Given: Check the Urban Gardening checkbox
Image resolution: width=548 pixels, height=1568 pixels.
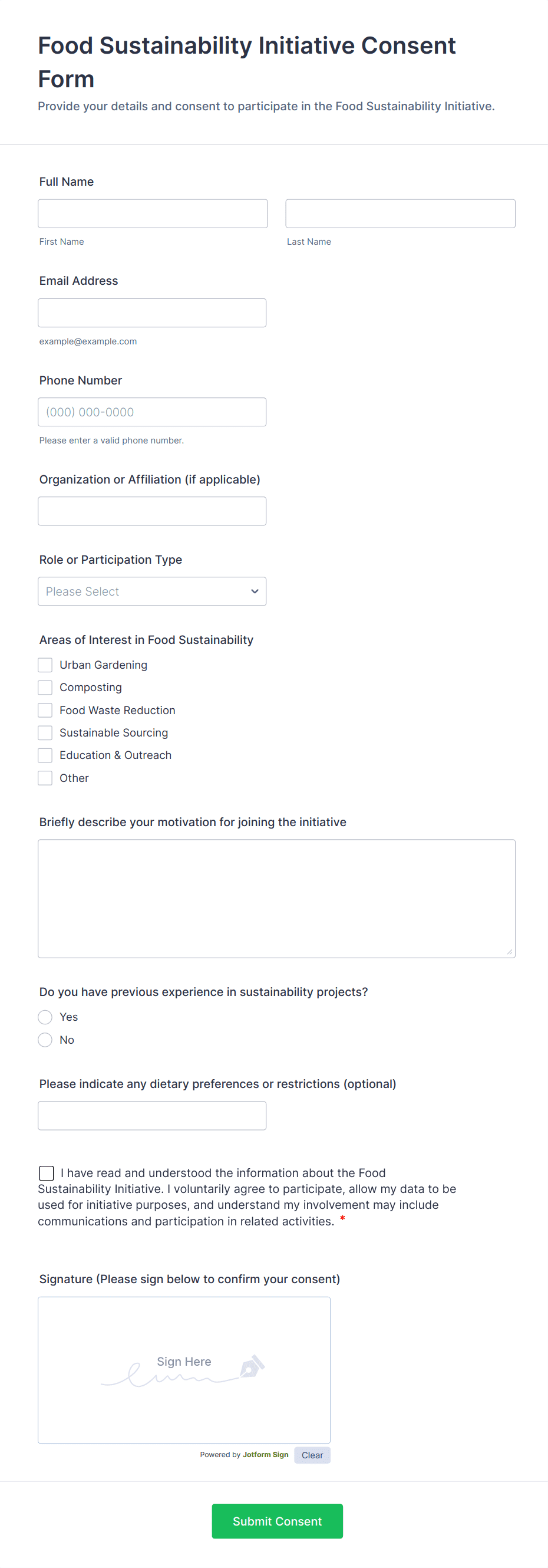Looking at the screenshot, I should click(x=45, y=665).
